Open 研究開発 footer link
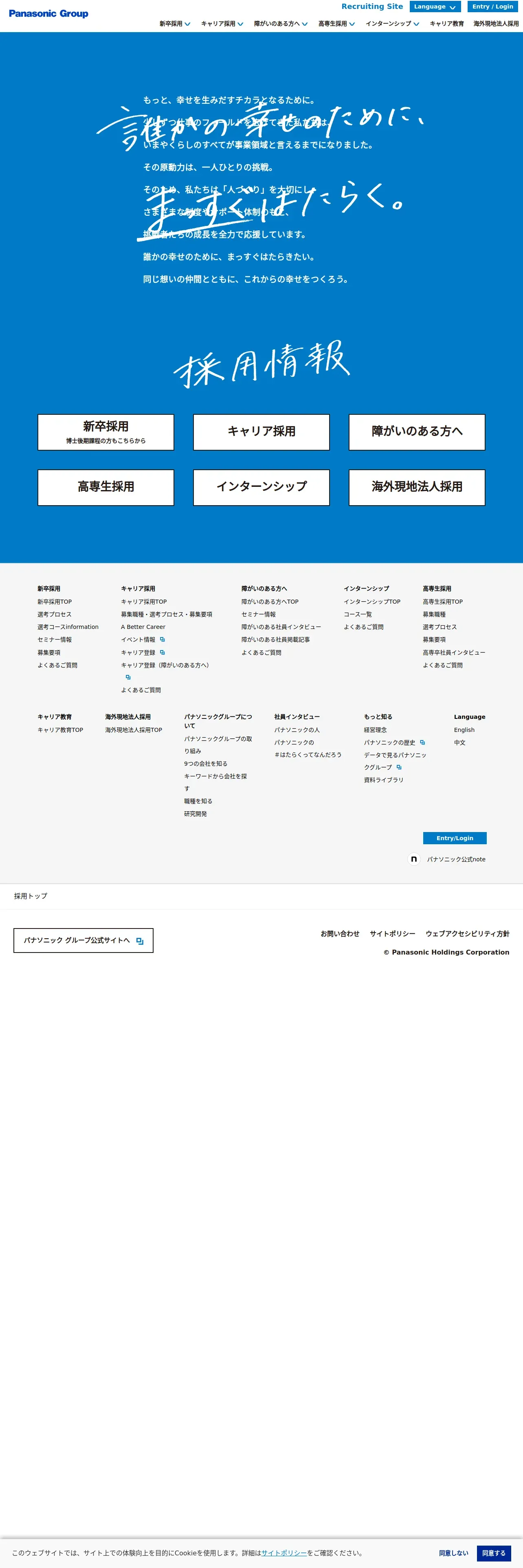 pos(196,814)
